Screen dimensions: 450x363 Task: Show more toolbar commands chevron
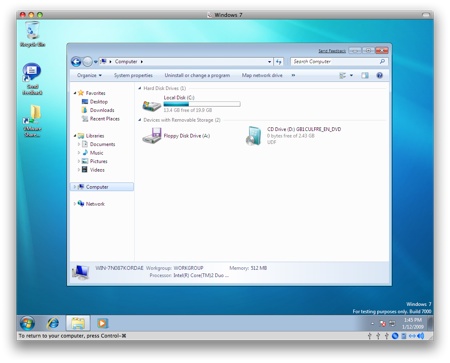click(x=293, y=75)
